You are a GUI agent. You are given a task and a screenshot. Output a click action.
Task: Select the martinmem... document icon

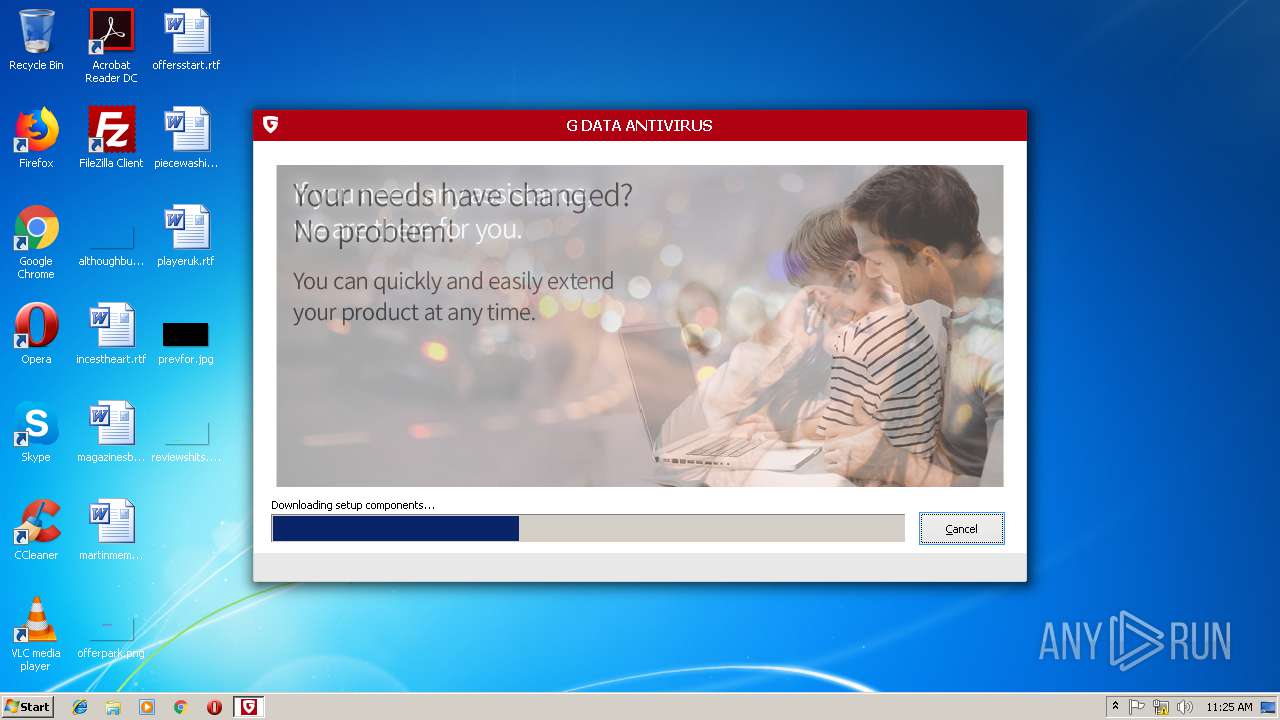pyautogui.click(x=111, y=530)
